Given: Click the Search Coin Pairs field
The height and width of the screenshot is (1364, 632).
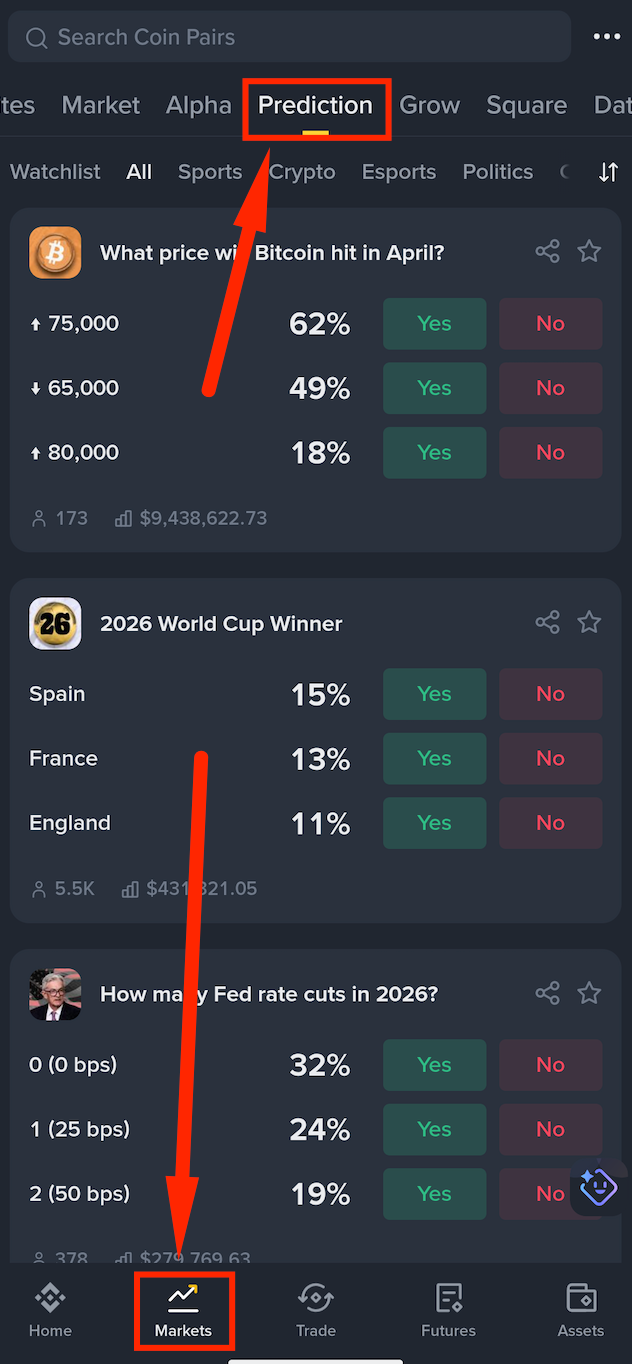Looking at the screenshot, I should pos(290,37).
